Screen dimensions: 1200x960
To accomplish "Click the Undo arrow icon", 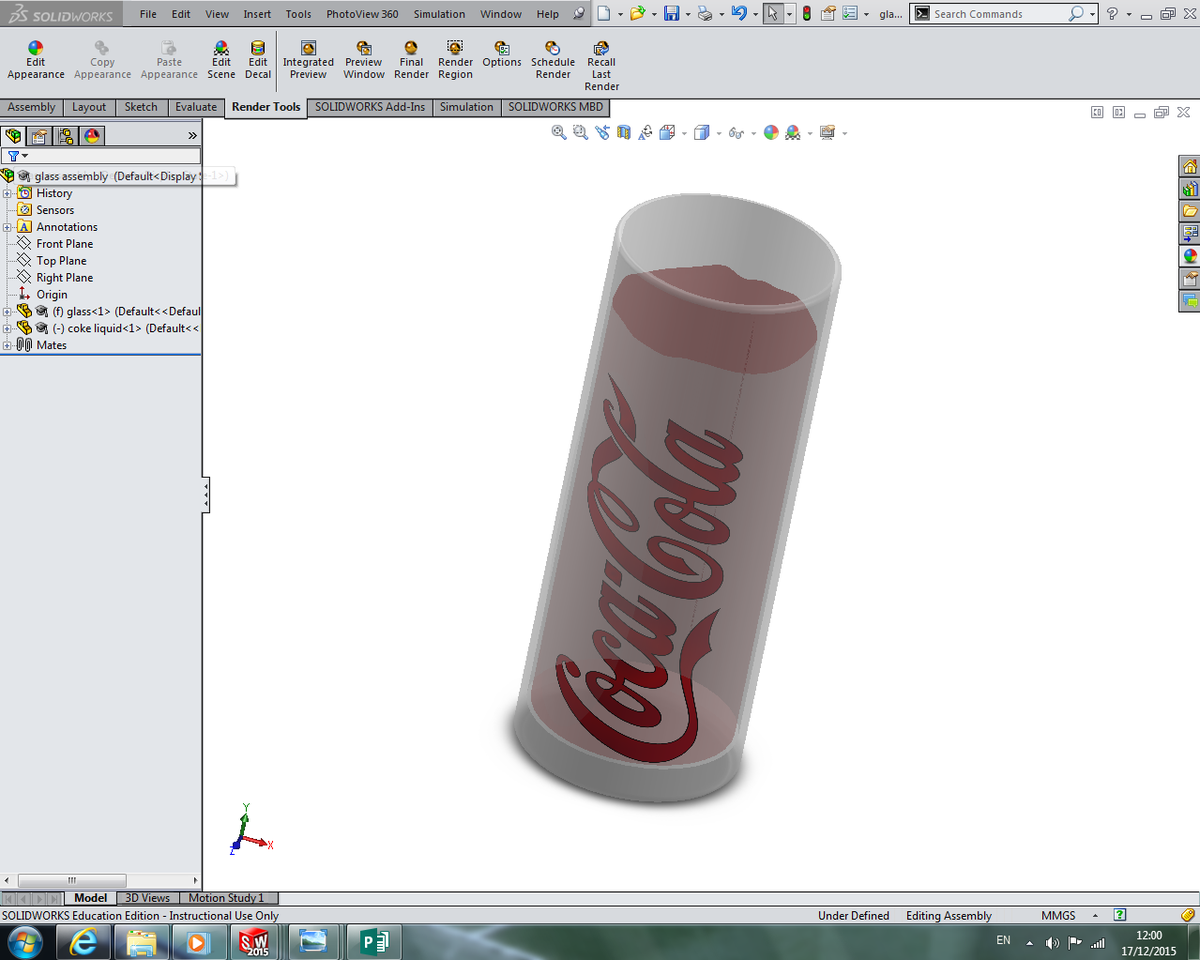I will [x=738, y=14].
